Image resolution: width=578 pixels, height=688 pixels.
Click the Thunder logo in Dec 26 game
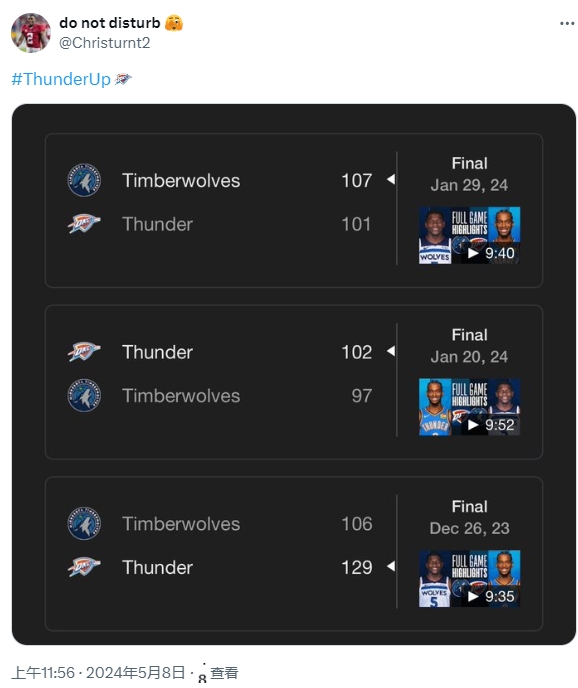(84, 567)
